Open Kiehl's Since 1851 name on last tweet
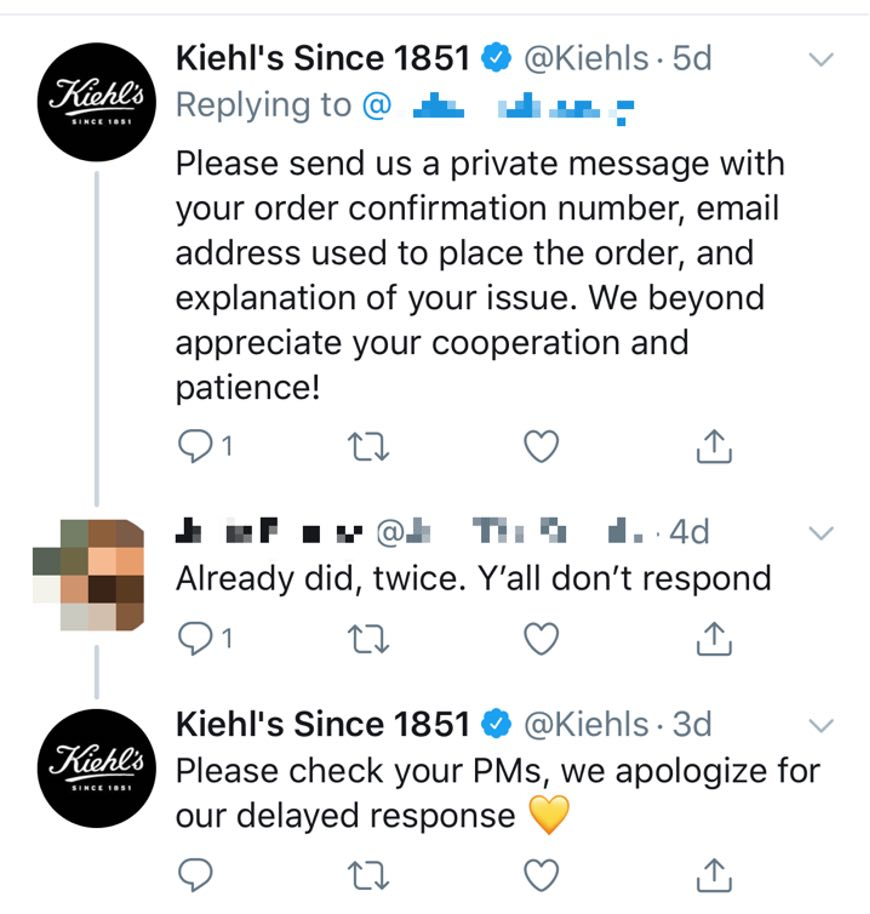870x914 pixels. (322, 724)
